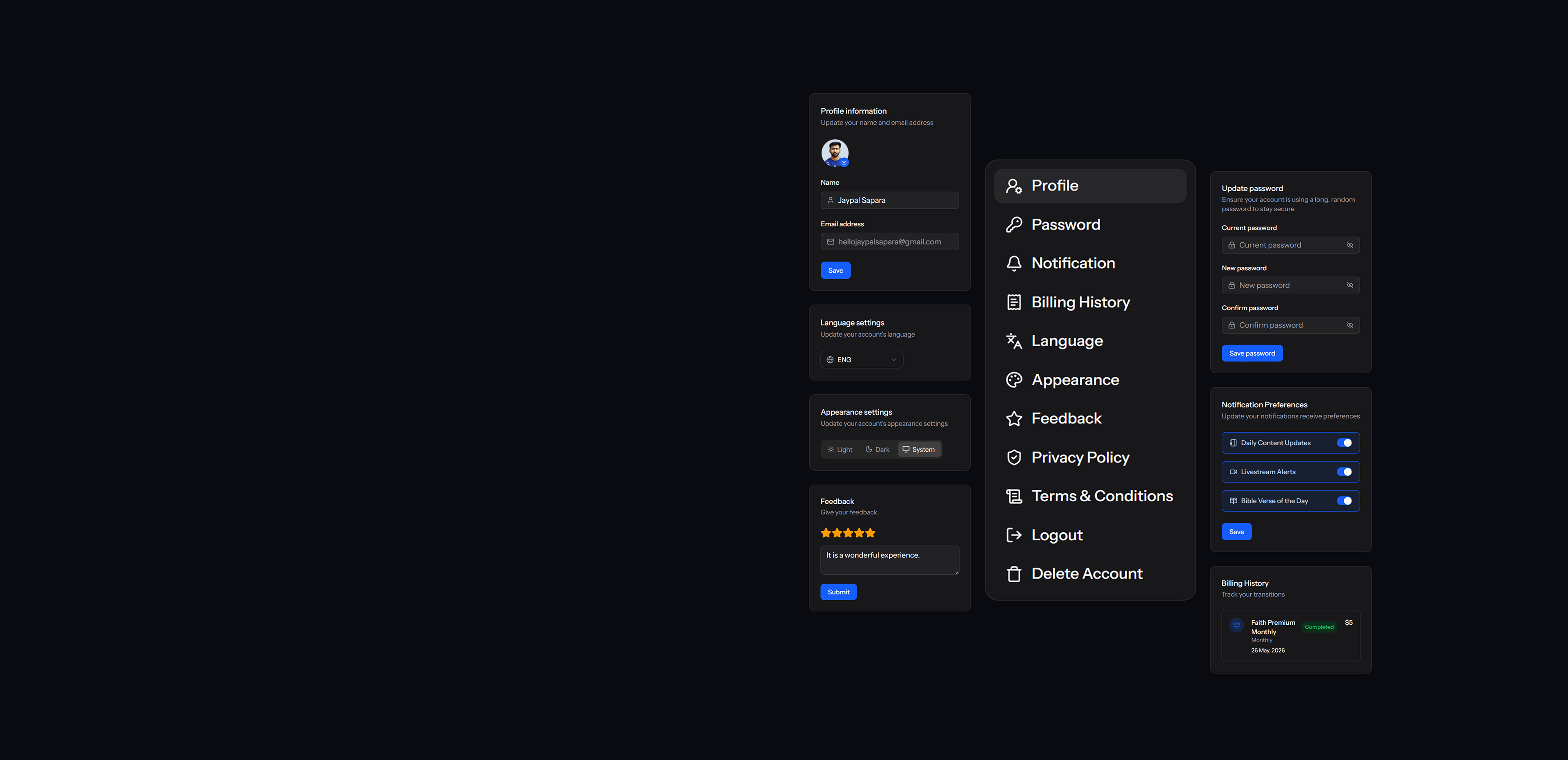The image size is (1568, 760).
Task: Show the New password text
Action: click(1350, 285)
